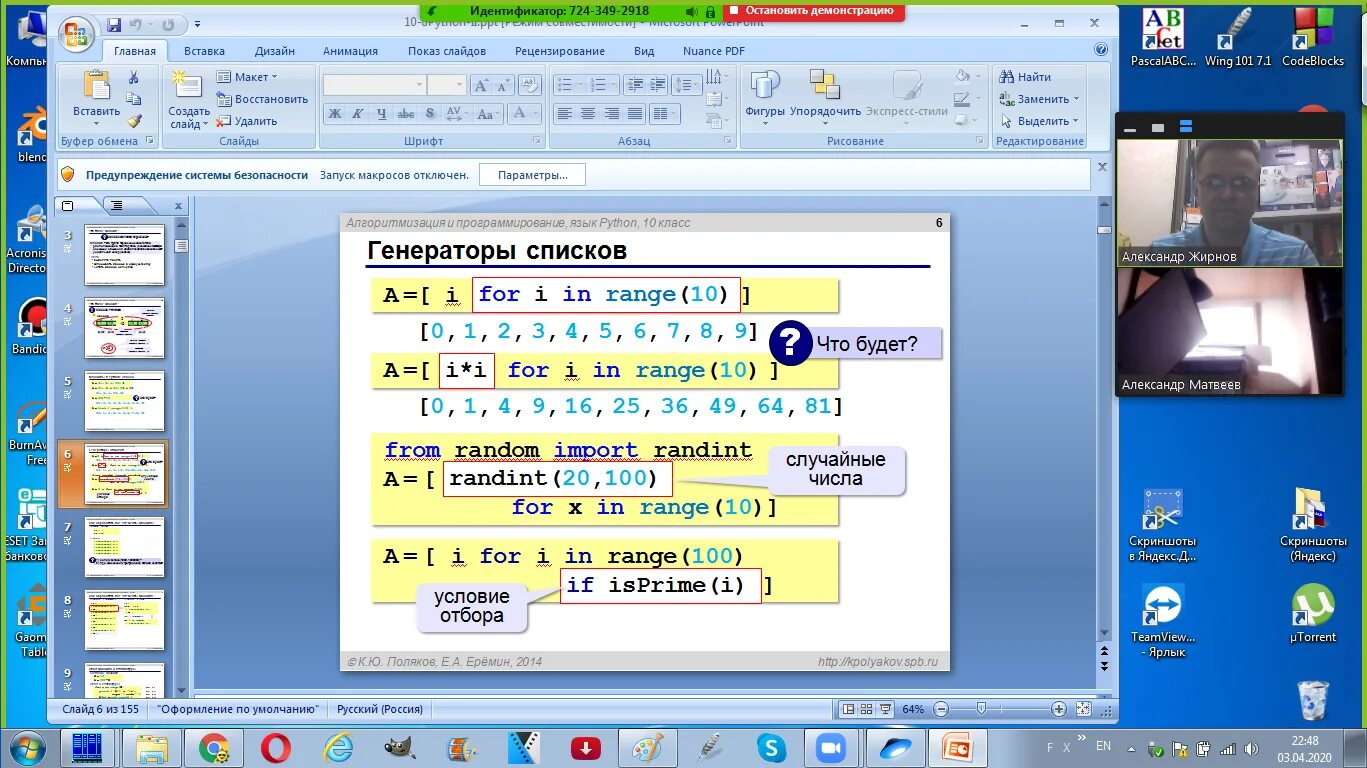Open Skype from the taskbar

coord(770,747)
